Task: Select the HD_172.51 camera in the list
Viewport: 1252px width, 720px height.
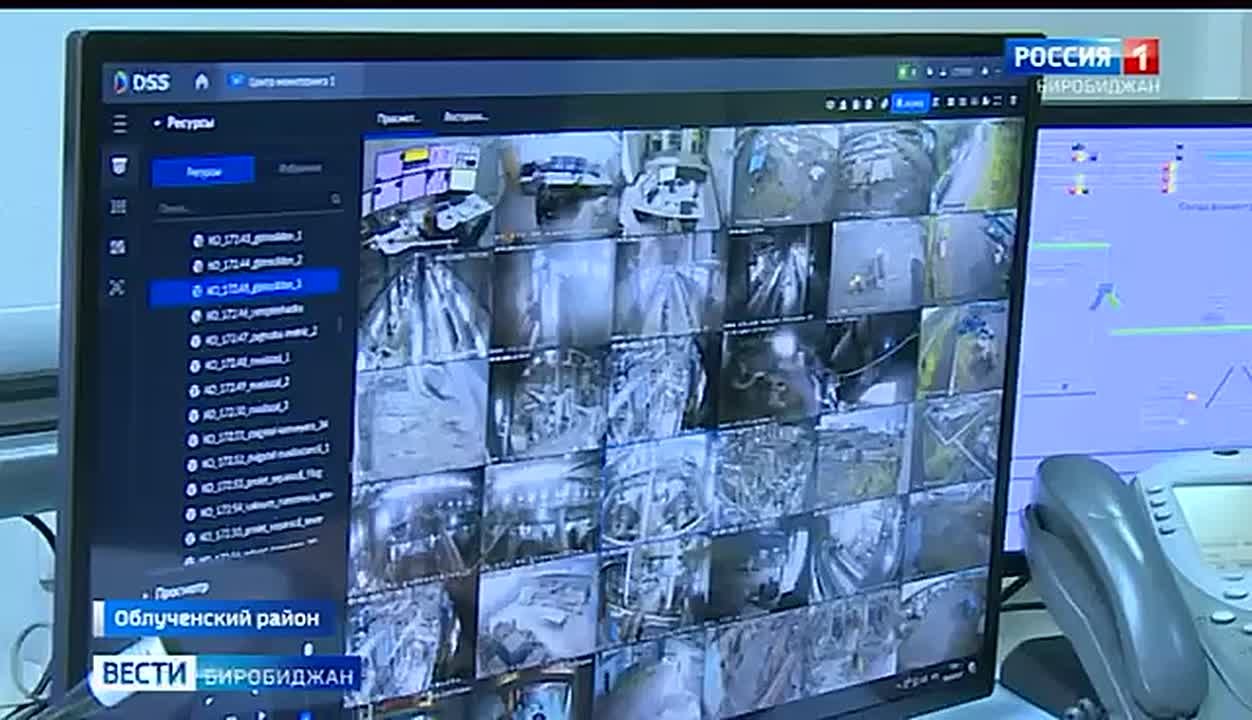Action: (x=258, y=436)
